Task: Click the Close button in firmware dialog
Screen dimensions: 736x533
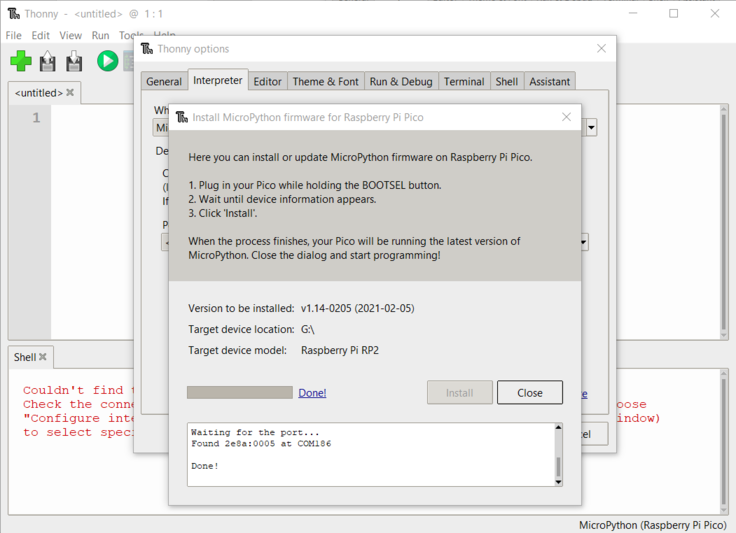Action: click(x=530, y=393)
